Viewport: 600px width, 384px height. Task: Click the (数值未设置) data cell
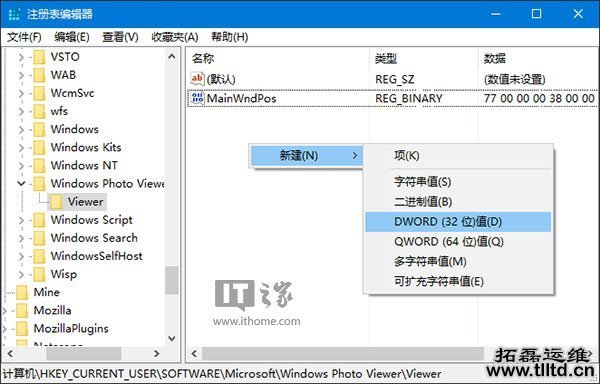514,79
